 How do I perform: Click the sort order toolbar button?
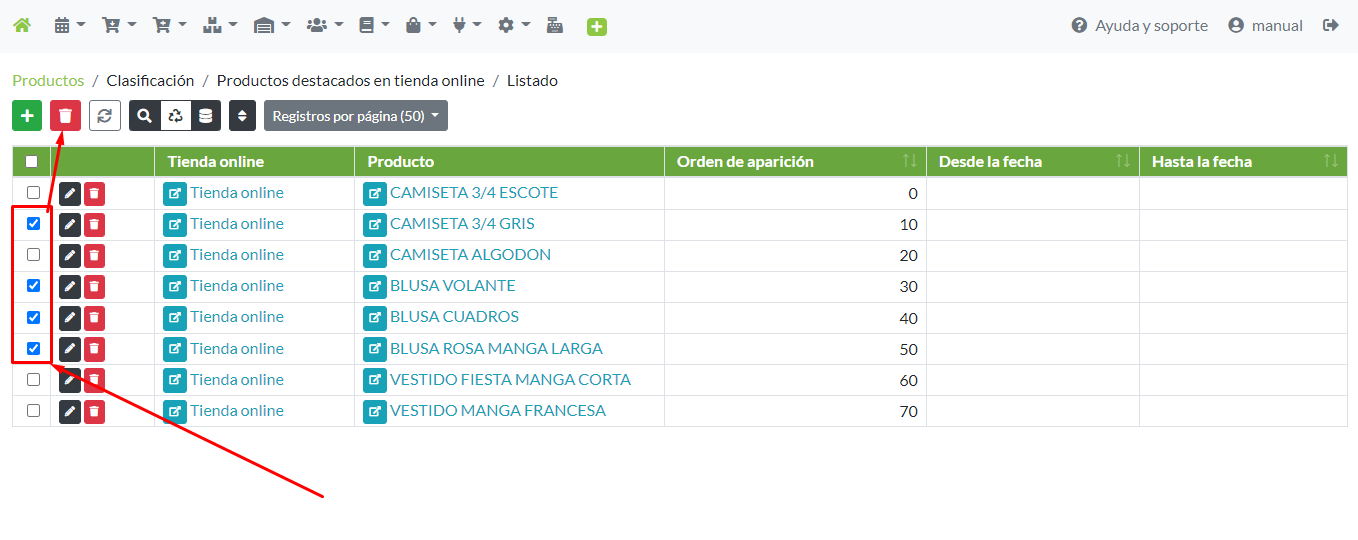coord(243,115)
